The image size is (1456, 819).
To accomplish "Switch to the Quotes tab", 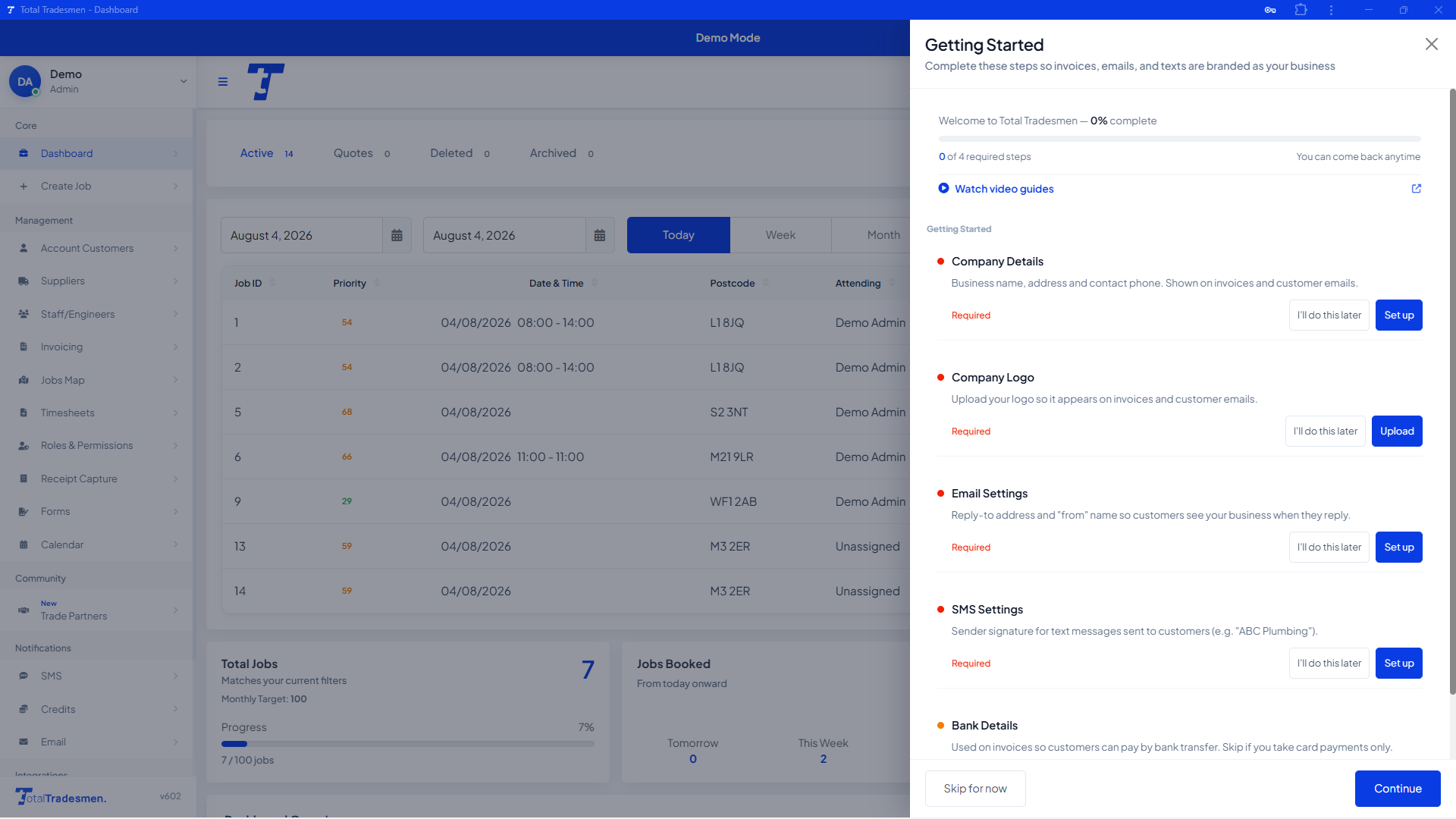I will (x=362, y=153).
